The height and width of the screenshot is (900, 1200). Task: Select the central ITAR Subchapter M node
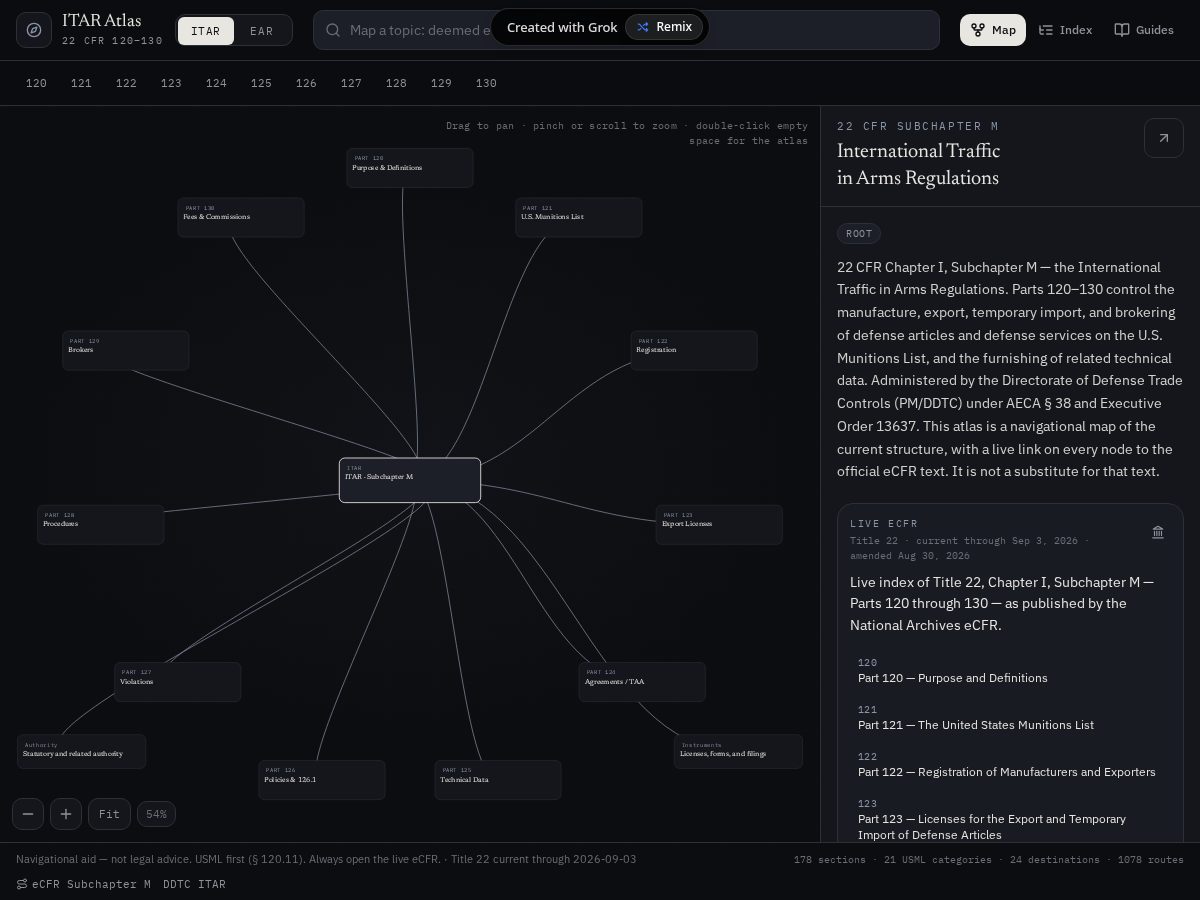coord(410,480)
